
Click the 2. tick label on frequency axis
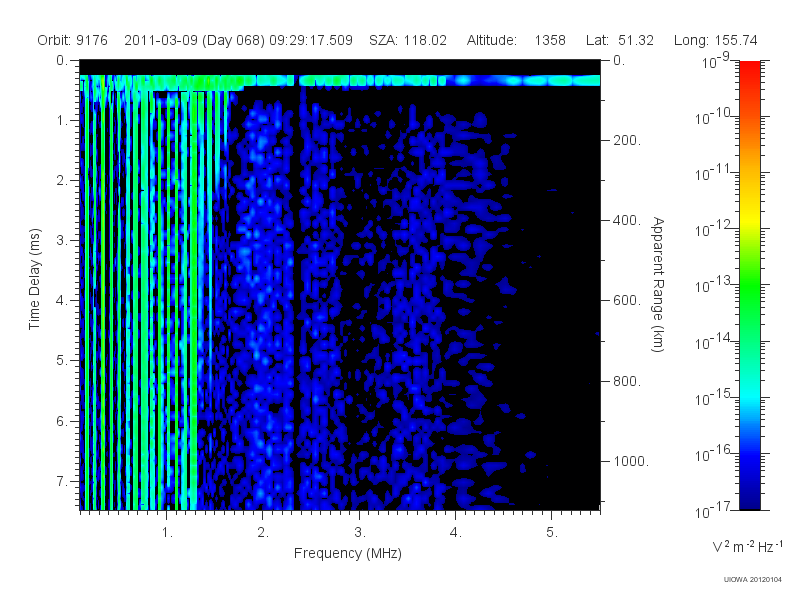263,533
